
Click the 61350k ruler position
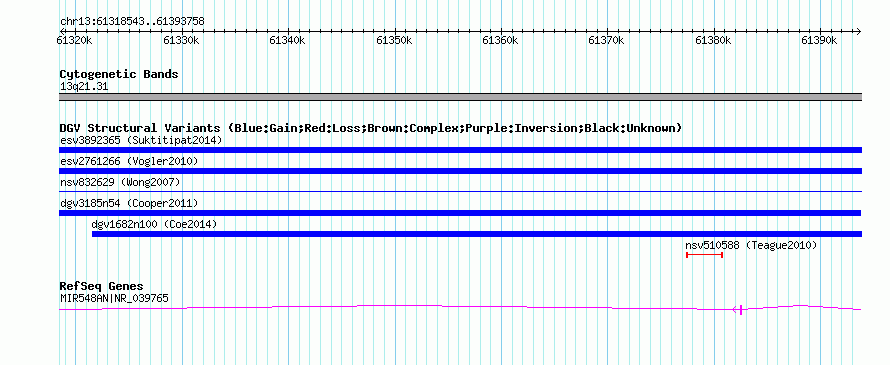(x=394, y=40)
